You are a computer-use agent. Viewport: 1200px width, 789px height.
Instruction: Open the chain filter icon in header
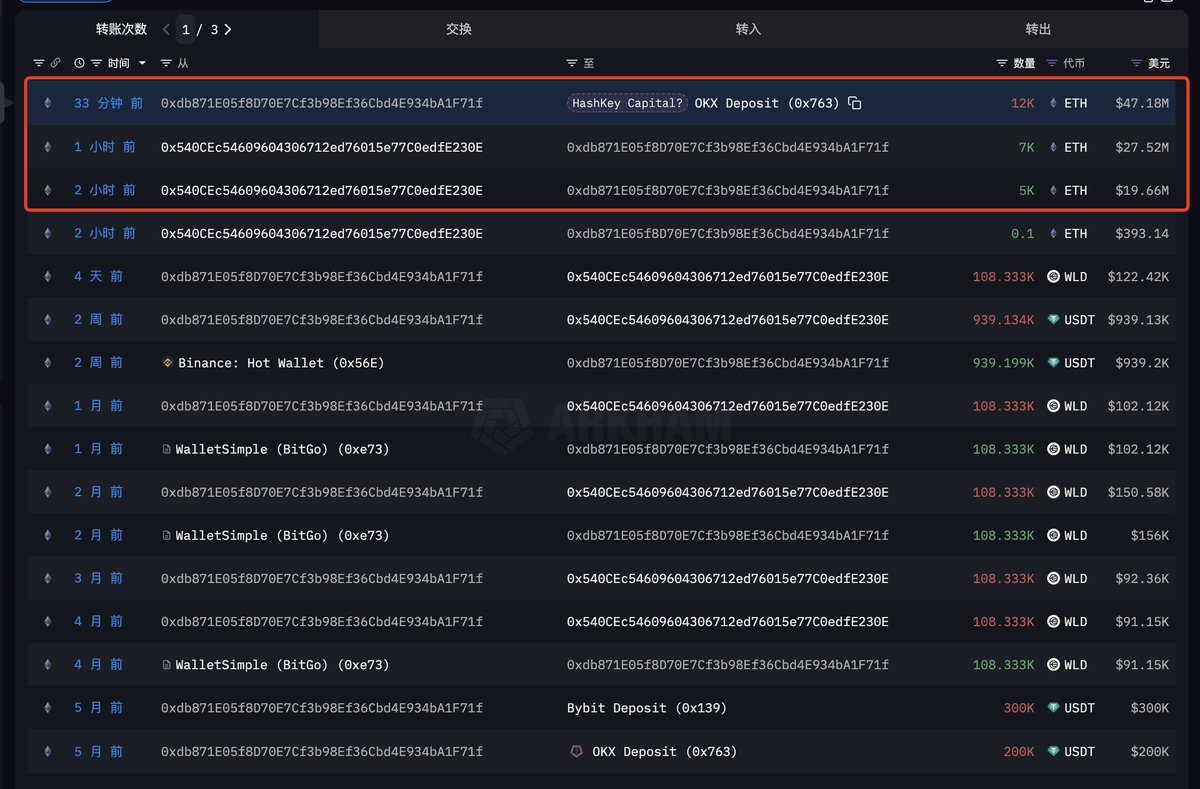39,63
